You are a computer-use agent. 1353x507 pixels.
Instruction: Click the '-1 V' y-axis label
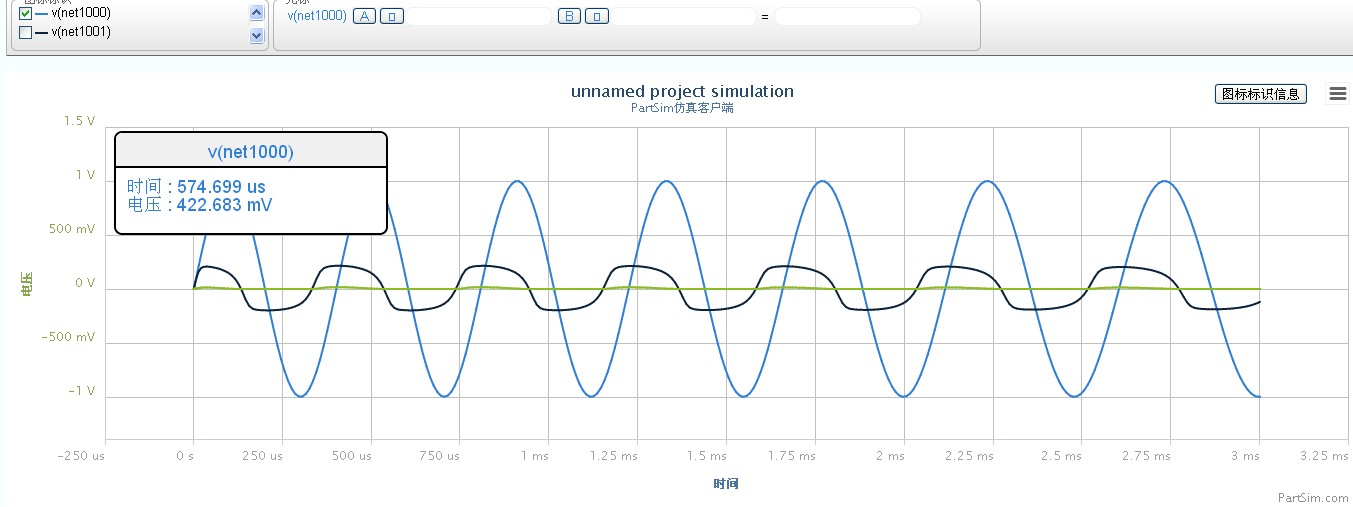[x=82, y=391]
